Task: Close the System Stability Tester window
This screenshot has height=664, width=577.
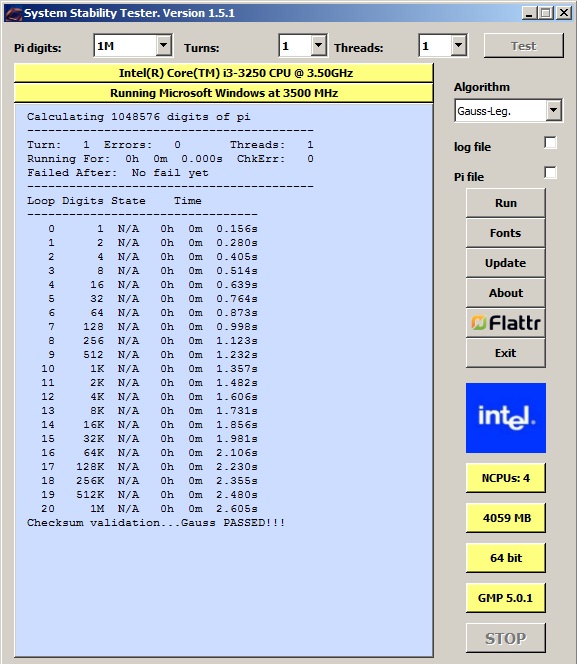Action: [564, 13]
